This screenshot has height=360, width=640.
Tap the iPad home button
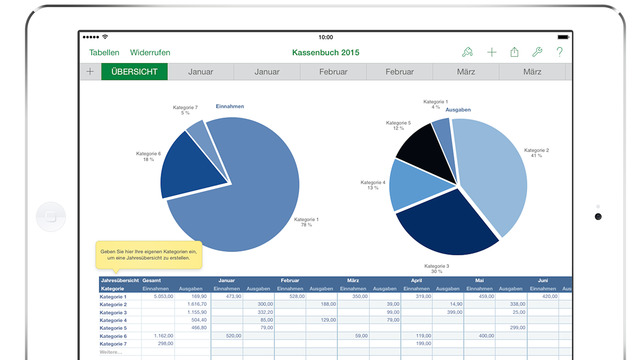coord(51,217)
